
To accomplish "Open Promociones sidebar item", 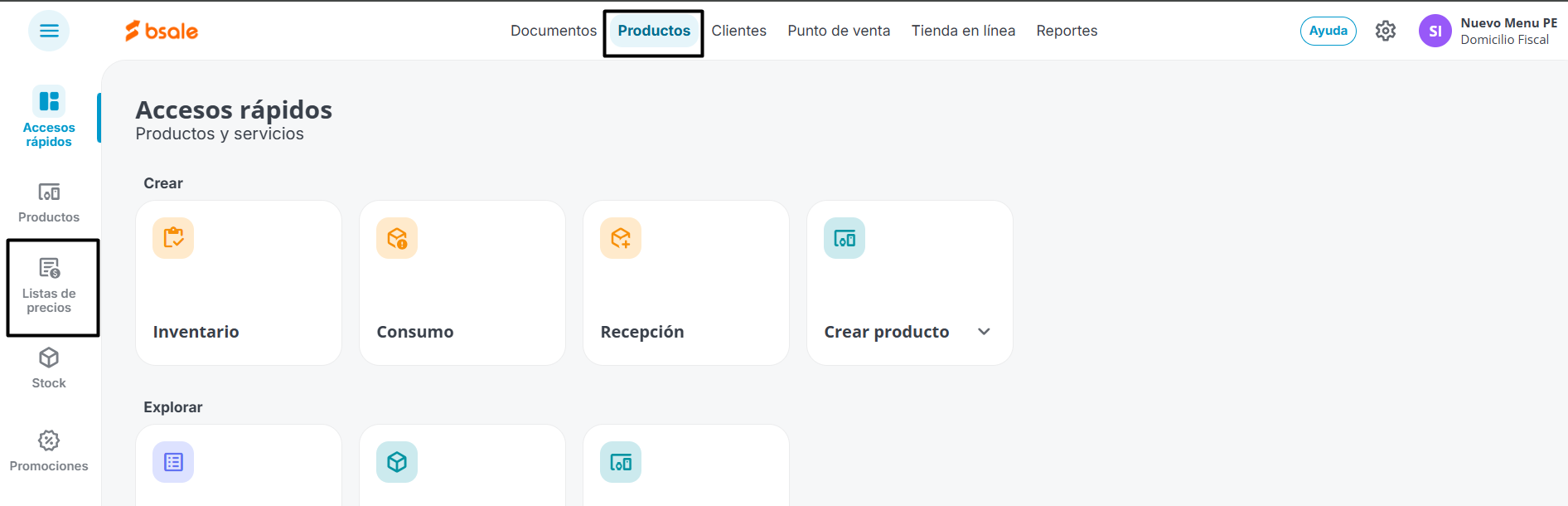I will [49, 451].
